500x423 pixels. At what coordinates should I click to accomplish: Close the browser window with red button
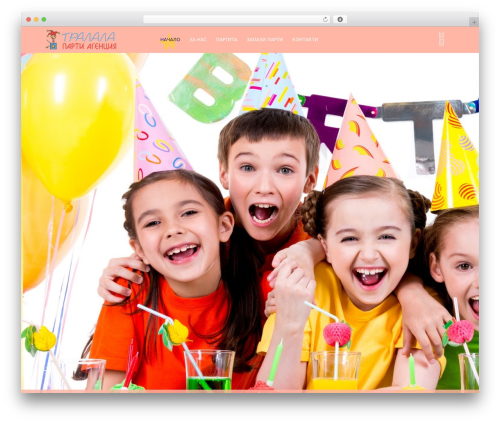(x=29, y=19)
